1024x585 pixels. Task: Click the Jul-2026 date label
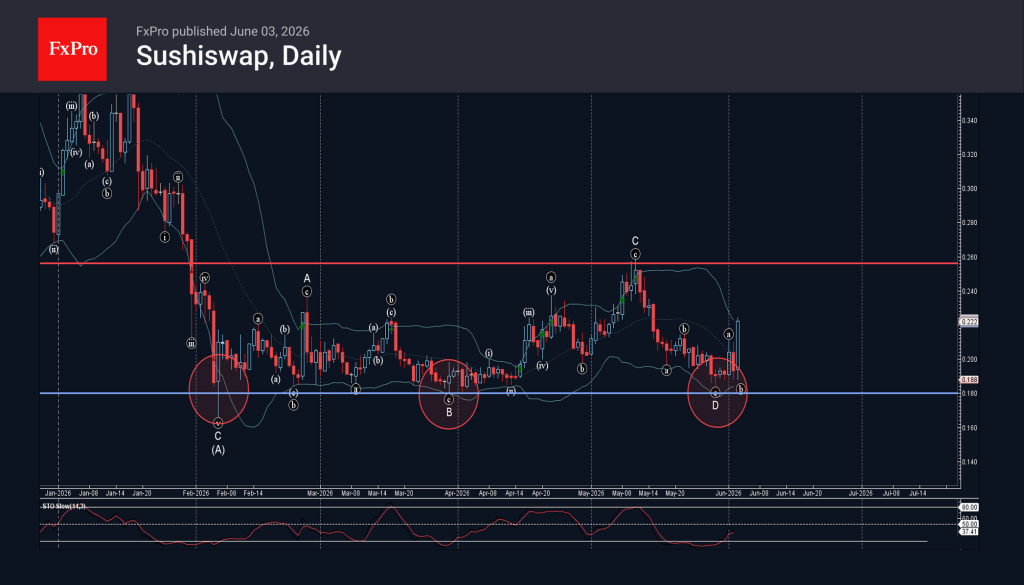tap(861, 494)
